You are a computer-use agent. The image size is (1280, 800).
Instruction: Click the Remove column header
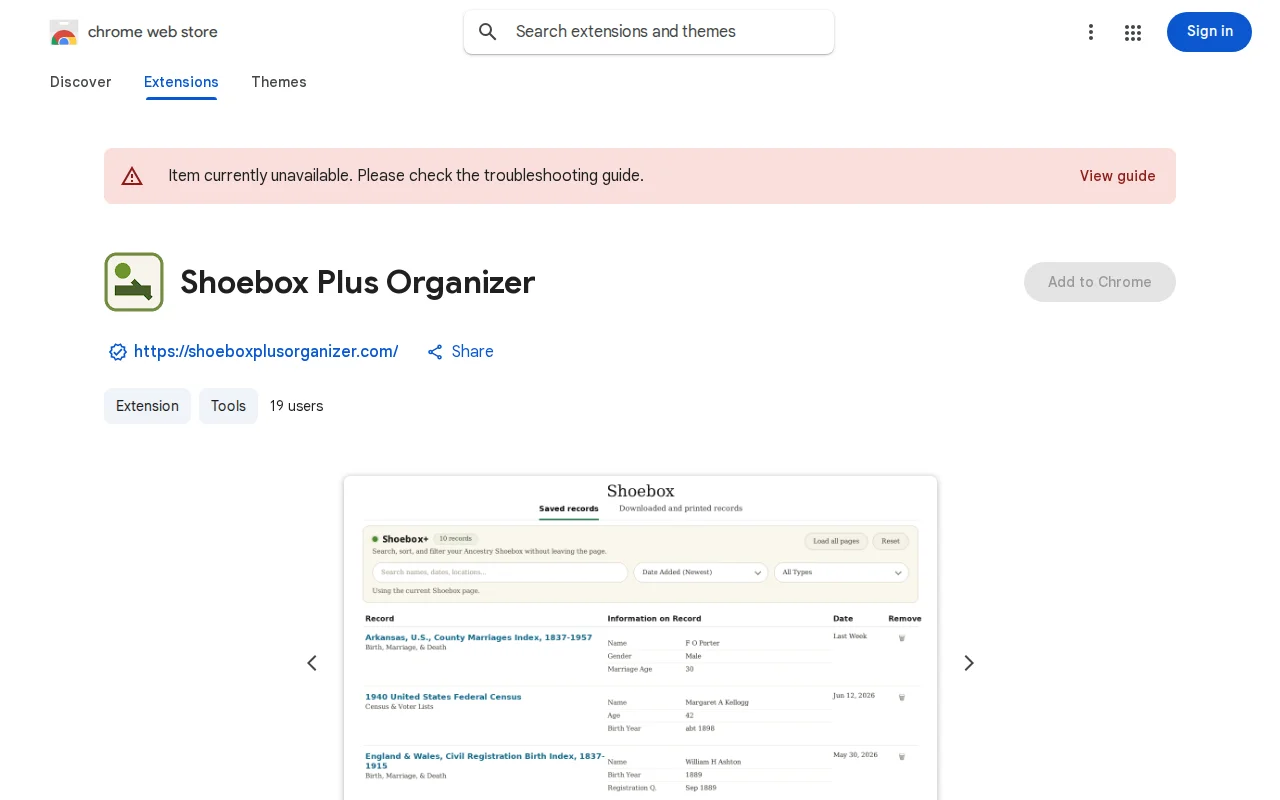click(905, 619)
